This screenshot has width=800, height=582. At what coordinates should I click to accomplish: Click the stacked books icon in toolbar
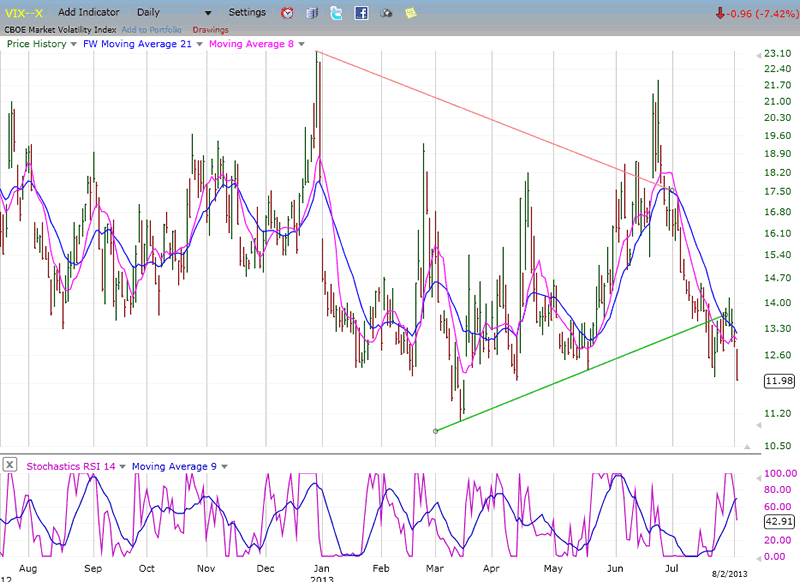(312, 13)
